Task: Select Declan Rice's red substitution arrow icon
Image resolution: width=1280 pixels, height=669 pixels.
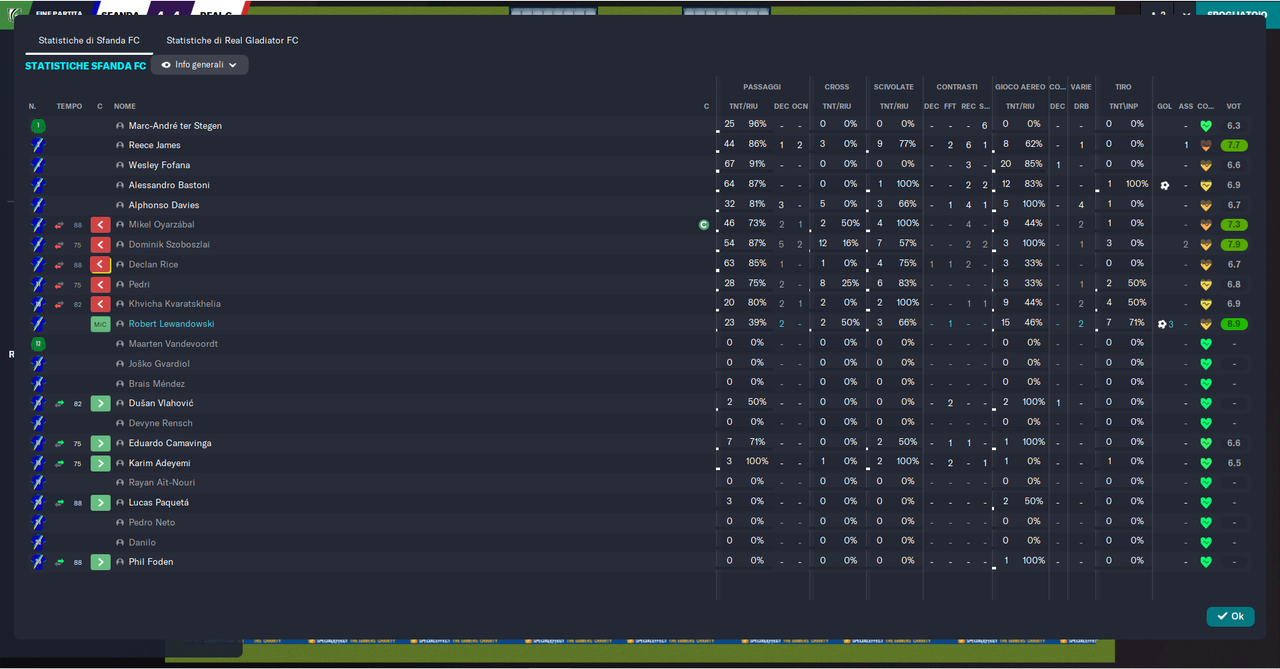Action: point(100,265)
